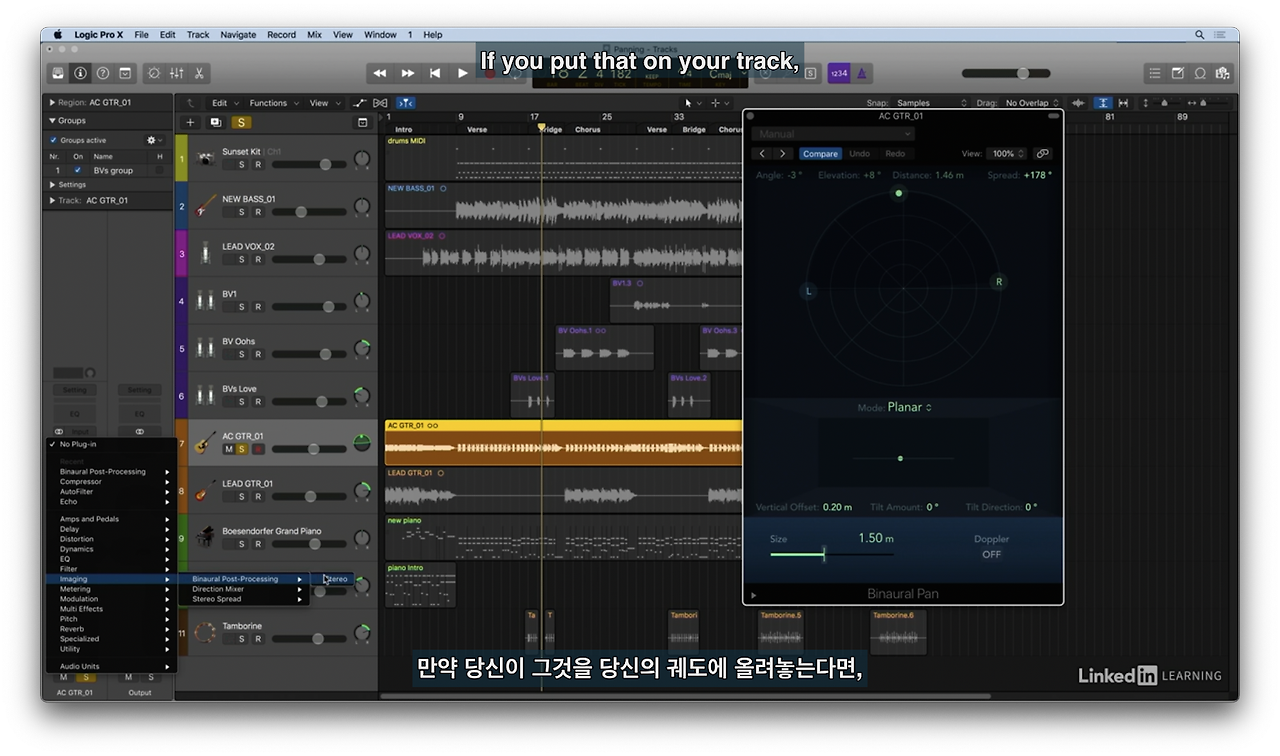1280x756 pixels.
Task: Toggle Waveform Zoom button
Action: [1078, 103]
